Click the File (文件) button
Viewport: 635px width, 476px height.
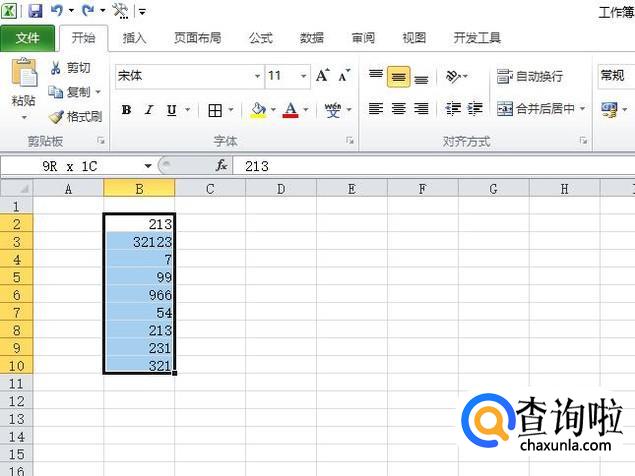pyautogui.click(x=28, y=38)
